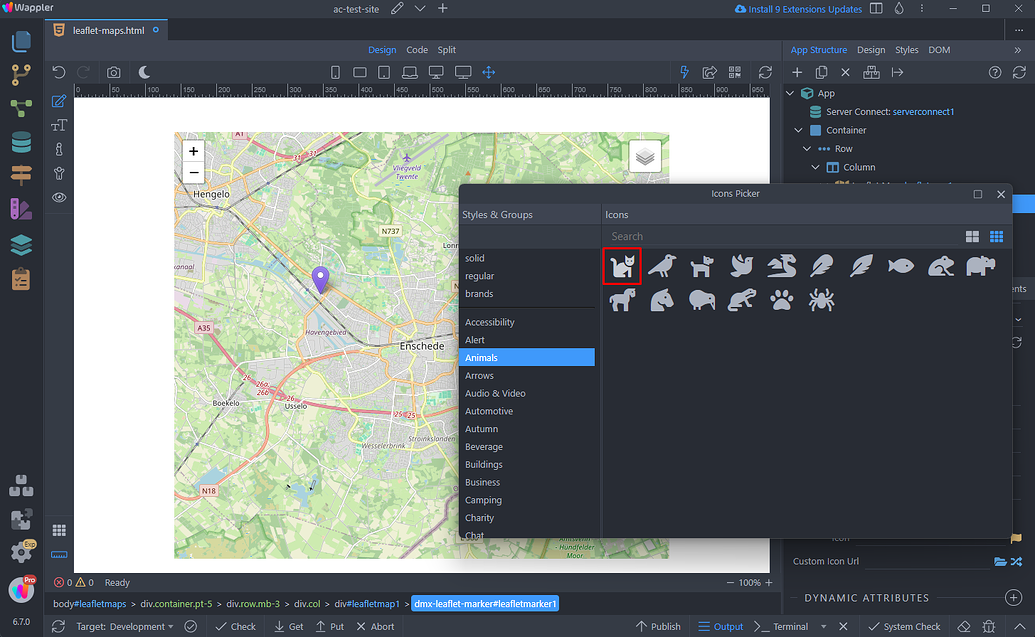Toggle App Connect with the lightning bolt icon
The height and width of the screenshot is (637, 1035).
(684, 71)
